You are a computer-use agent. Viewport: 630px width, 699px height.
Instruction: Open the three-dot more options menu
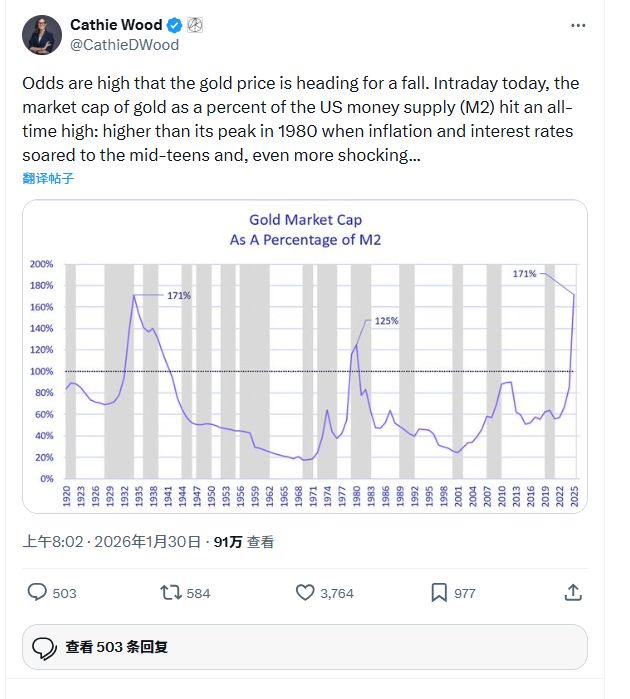[578, 25]
